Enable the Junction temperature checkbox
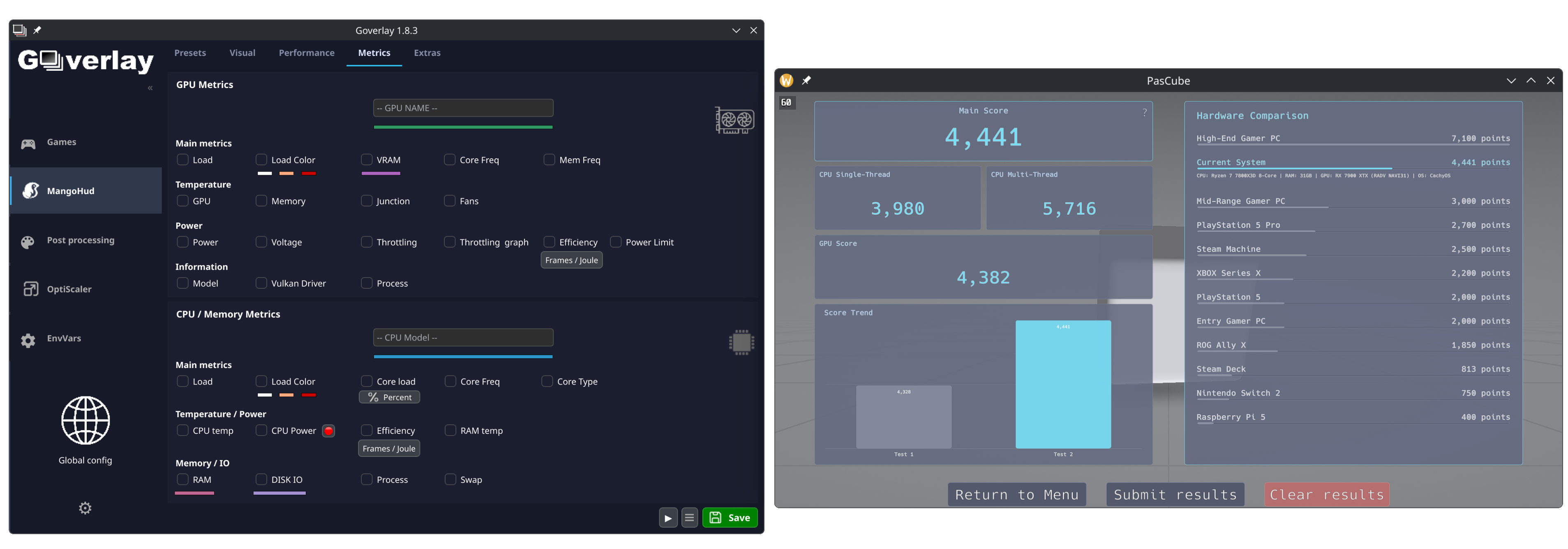The image size is (1568, 549). [367, 201]
